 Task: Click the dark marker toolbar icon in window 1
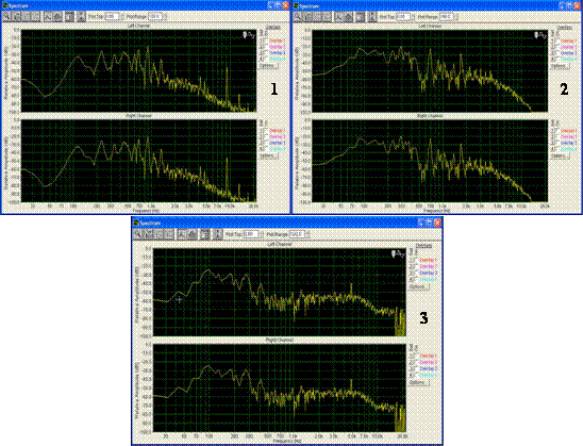(x=70, y=17)
